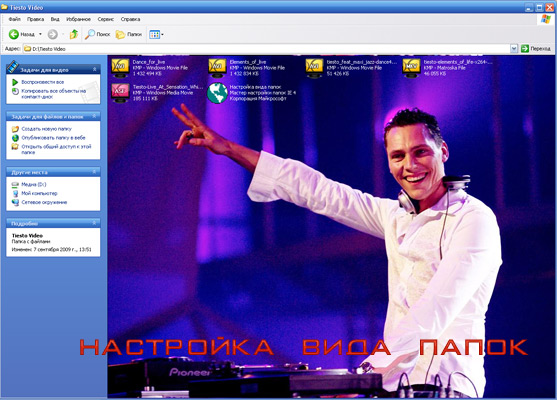This screenshot has height=400, width=557.
Task: Click the Dance_for_live file name text
Action: click(148, 62)
